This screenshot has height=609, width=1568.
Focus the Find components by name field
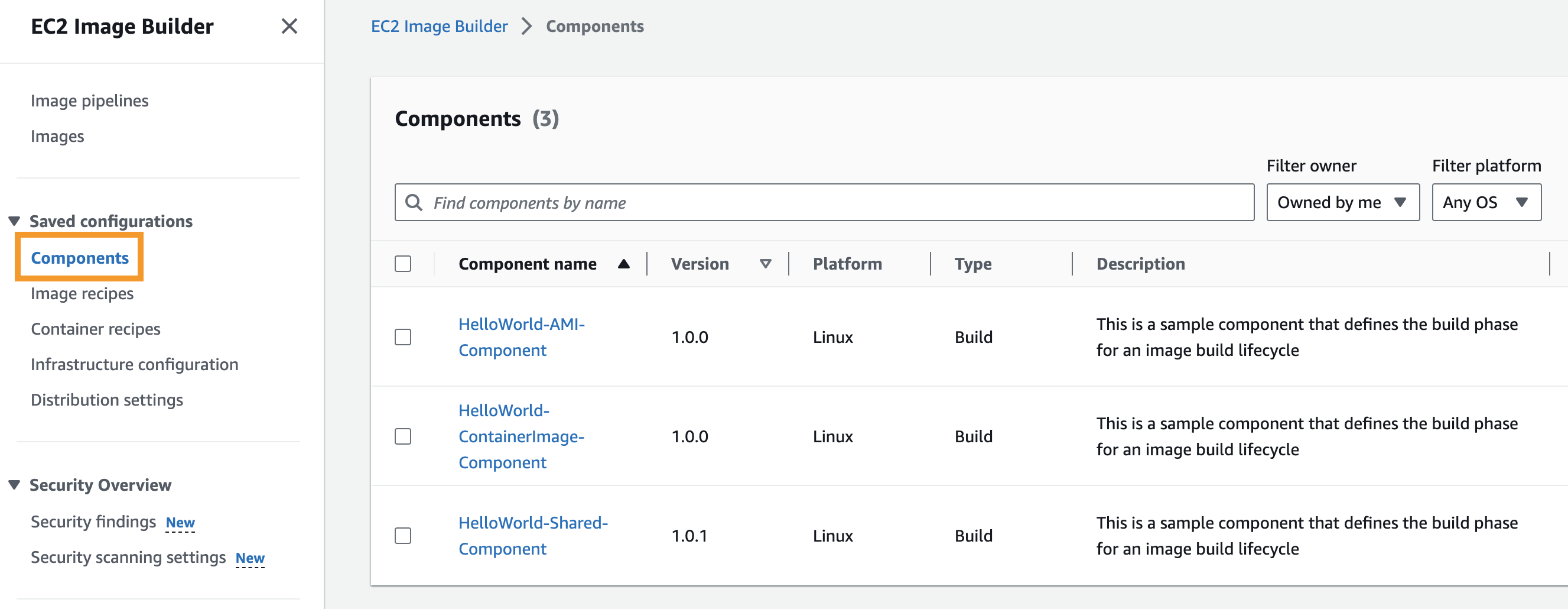tap(840, 202)
